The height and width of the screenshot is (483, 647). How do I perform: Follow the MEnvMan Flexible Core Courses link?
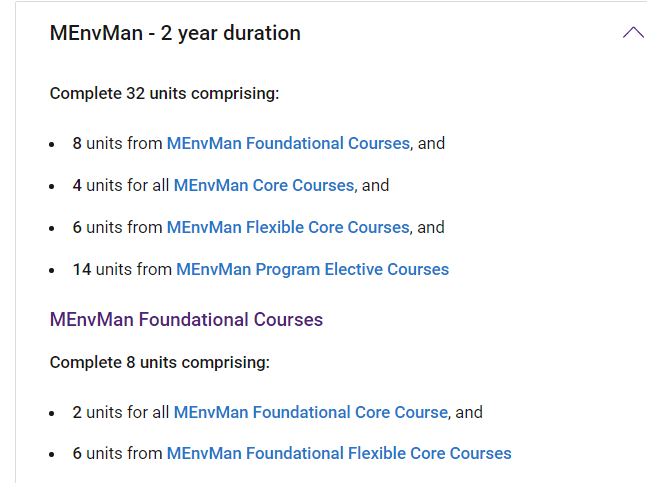[288, 227]
